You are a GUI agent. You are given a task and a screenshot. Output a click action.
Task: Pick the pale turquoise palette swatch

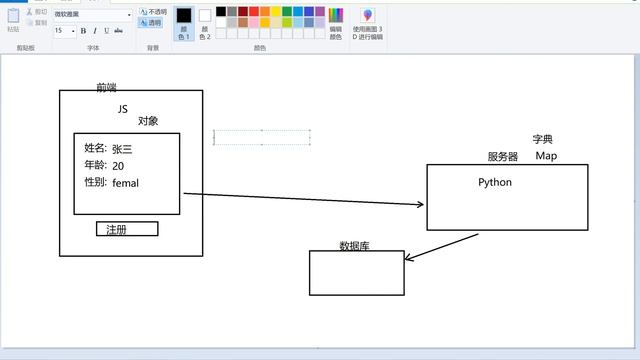[x=298, y=22]
